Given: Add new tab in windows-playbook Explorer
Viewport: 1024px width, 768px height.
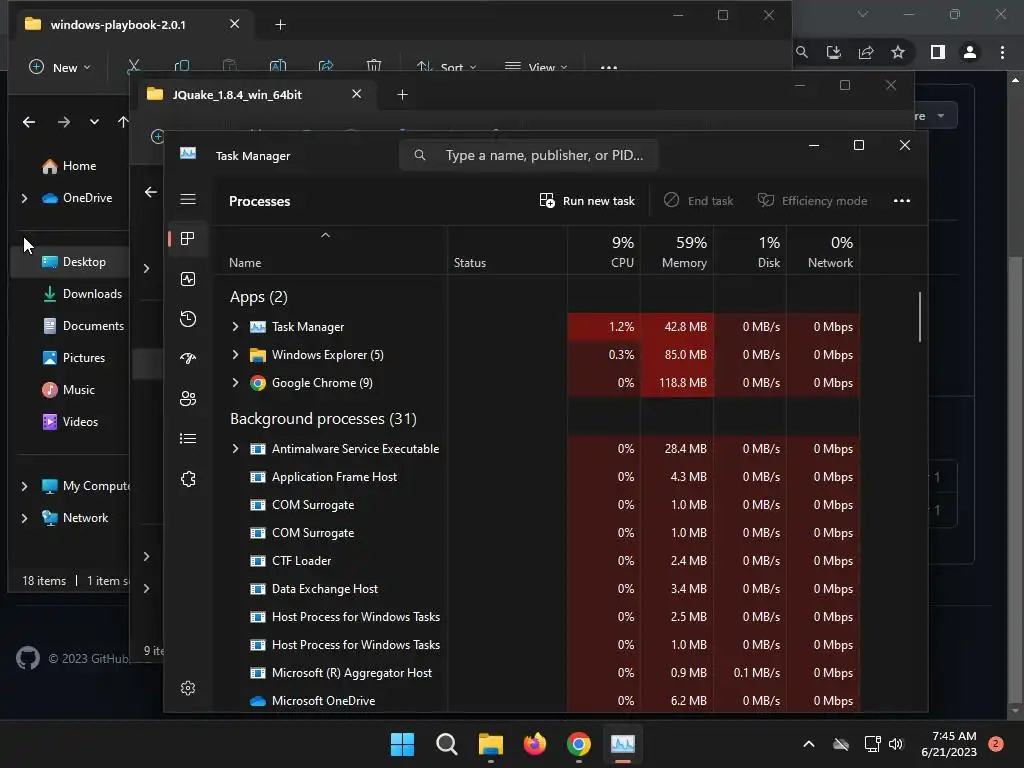Looking at the screenshot, I should point(280,25).
